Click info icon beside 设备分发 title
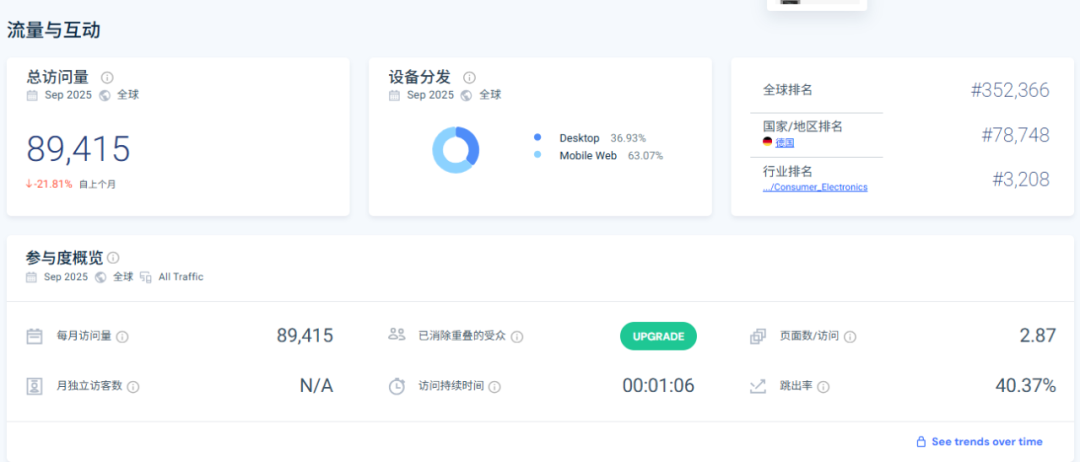Viewport: 1080px width, 462px height. 469,77
